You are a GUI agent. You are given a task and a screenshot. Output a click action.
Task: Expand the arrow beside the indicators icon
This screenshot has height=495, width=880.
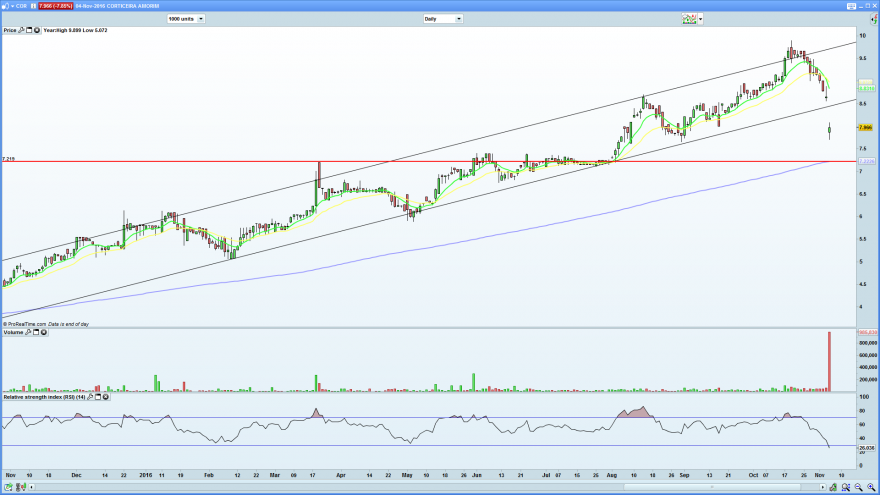point(700,19)
